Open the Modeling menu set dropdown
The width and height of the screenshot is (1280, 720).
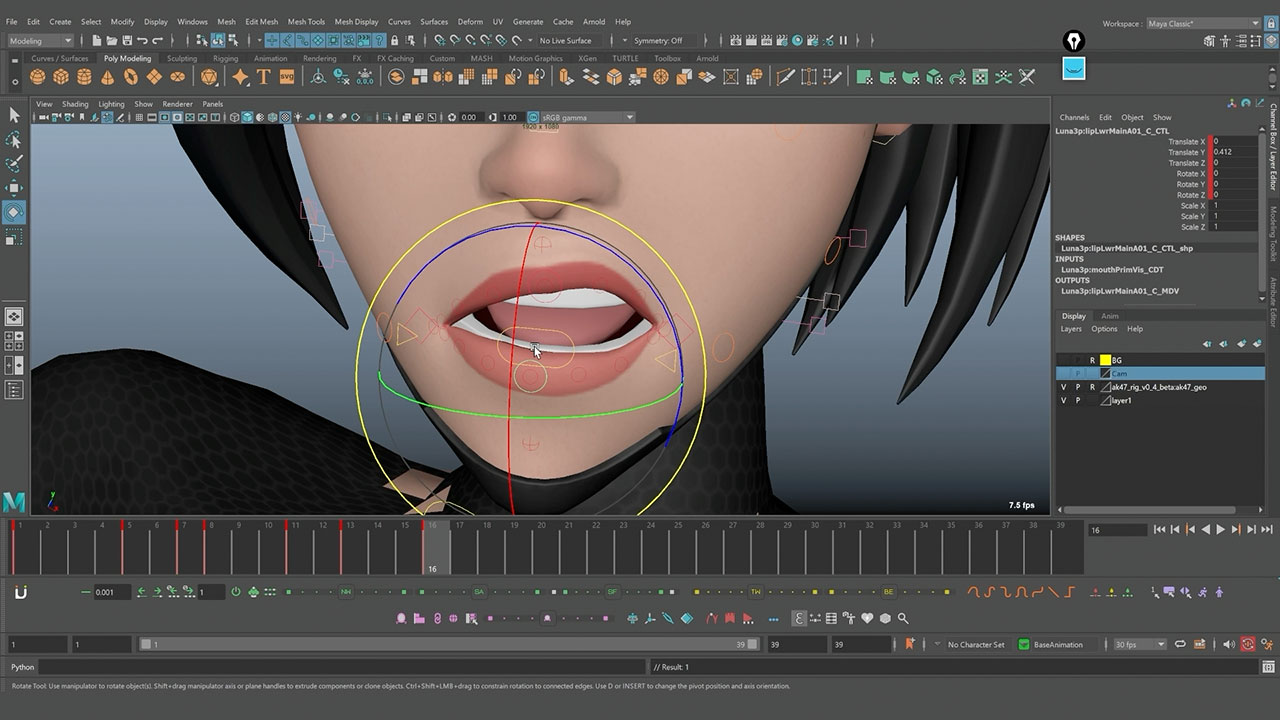coord(41,41)
